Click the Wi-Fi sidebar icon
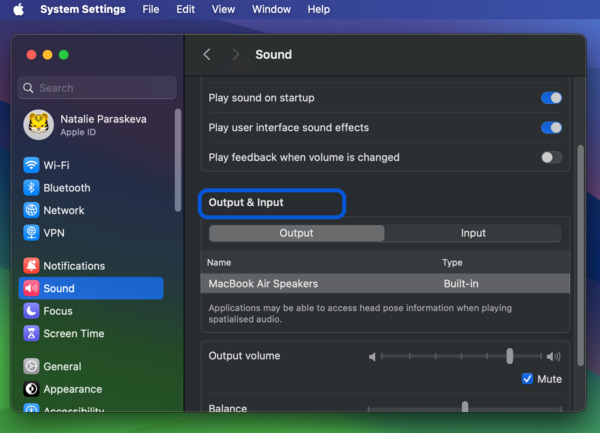Viewport: 600px width, 433px height. [x=31, y=165]
